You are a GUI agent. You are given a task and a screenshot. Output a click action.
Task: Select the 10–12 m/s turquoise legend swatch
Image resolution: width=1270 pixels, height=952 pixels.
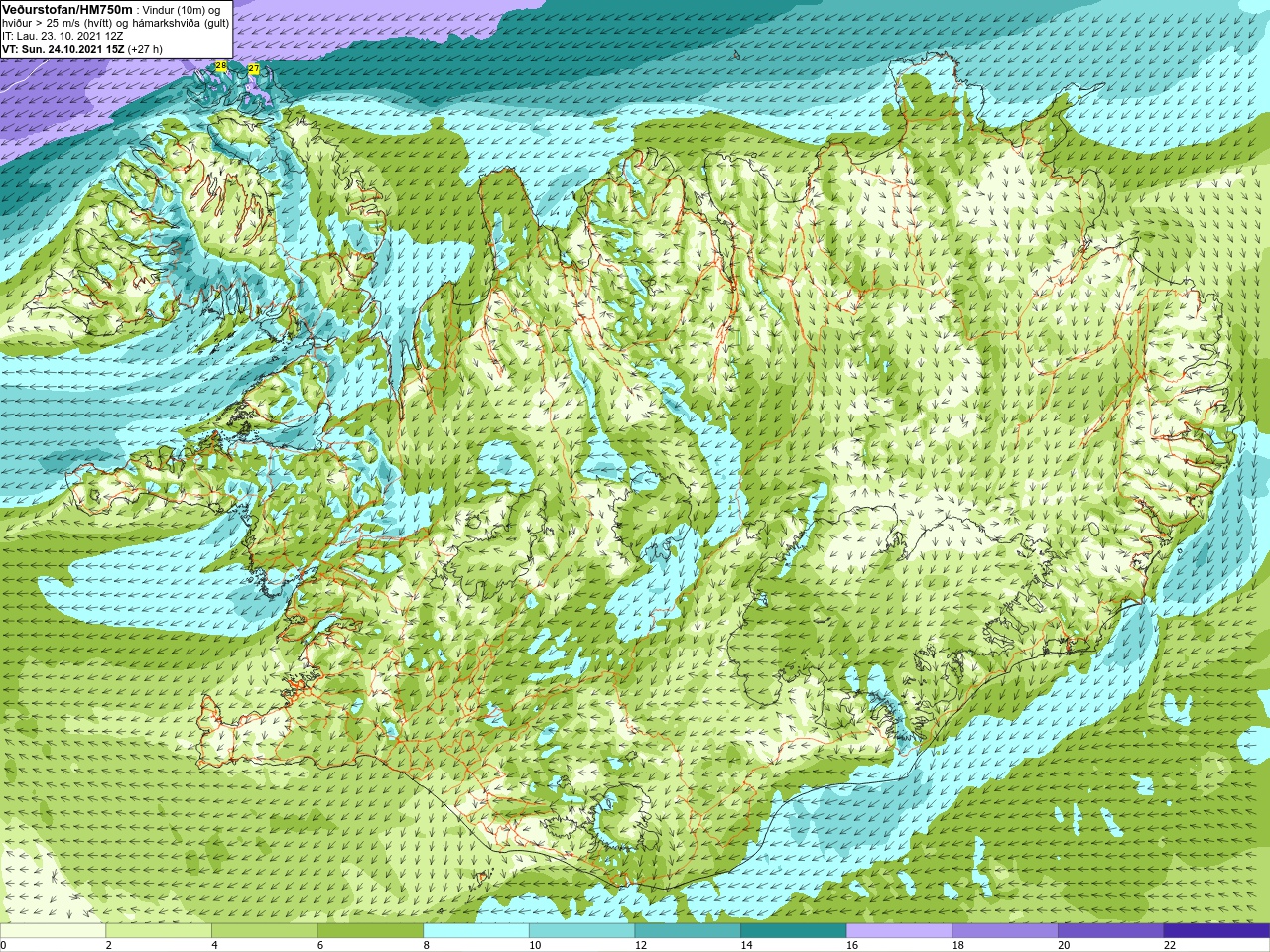click(581, 931)
